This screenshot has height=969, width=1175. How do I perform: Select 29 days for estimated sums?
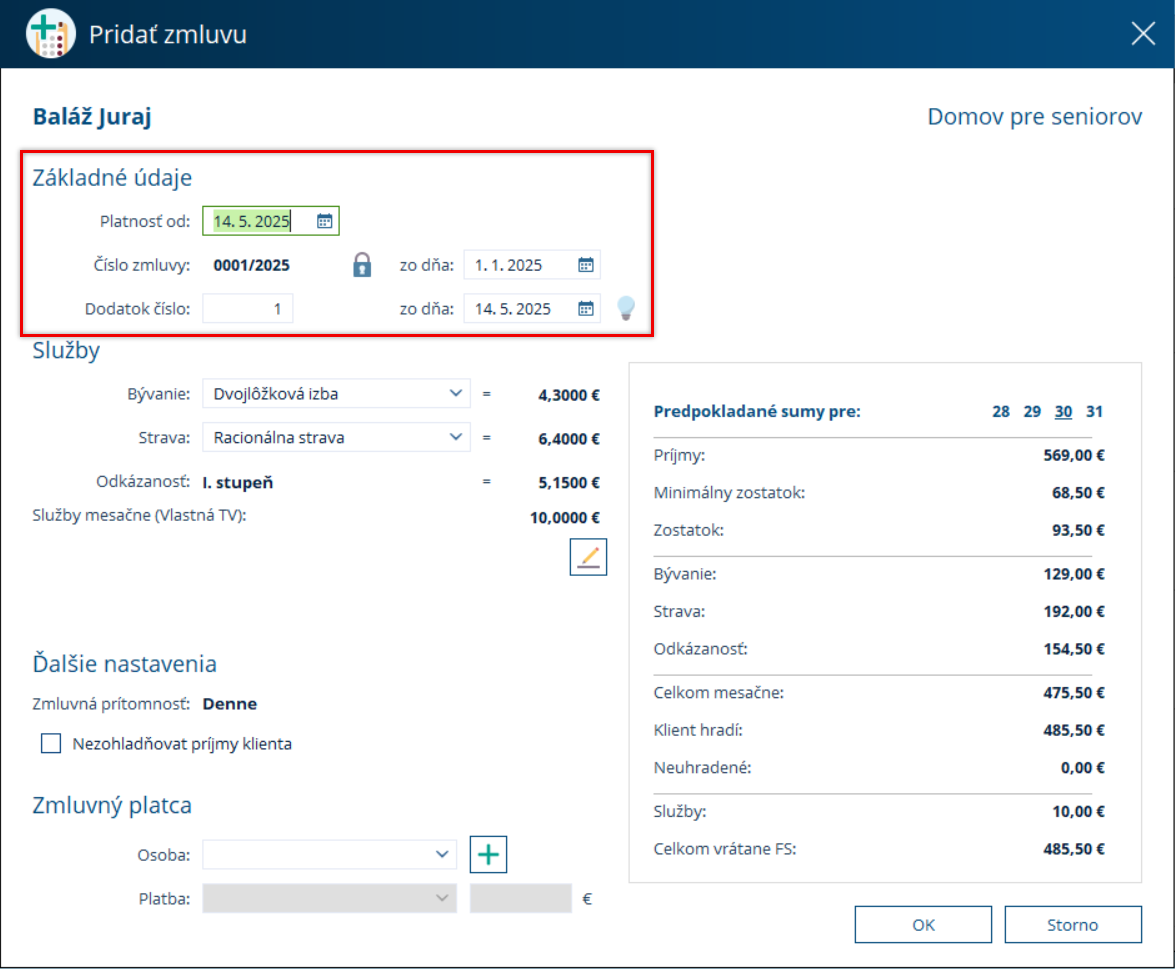1032,411
